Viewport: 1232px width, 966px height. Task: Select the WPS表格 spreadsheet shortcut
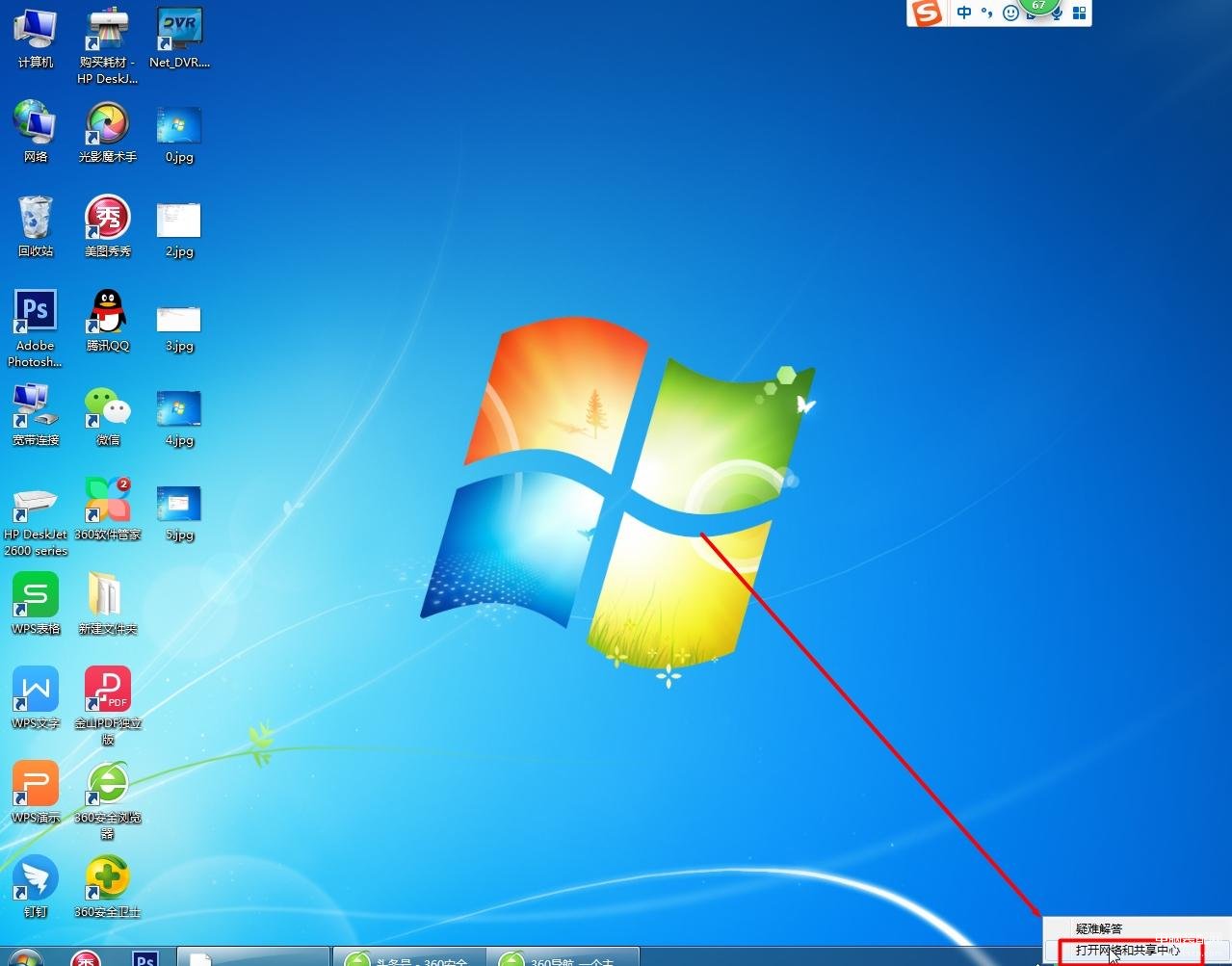[x=36, y=604]
